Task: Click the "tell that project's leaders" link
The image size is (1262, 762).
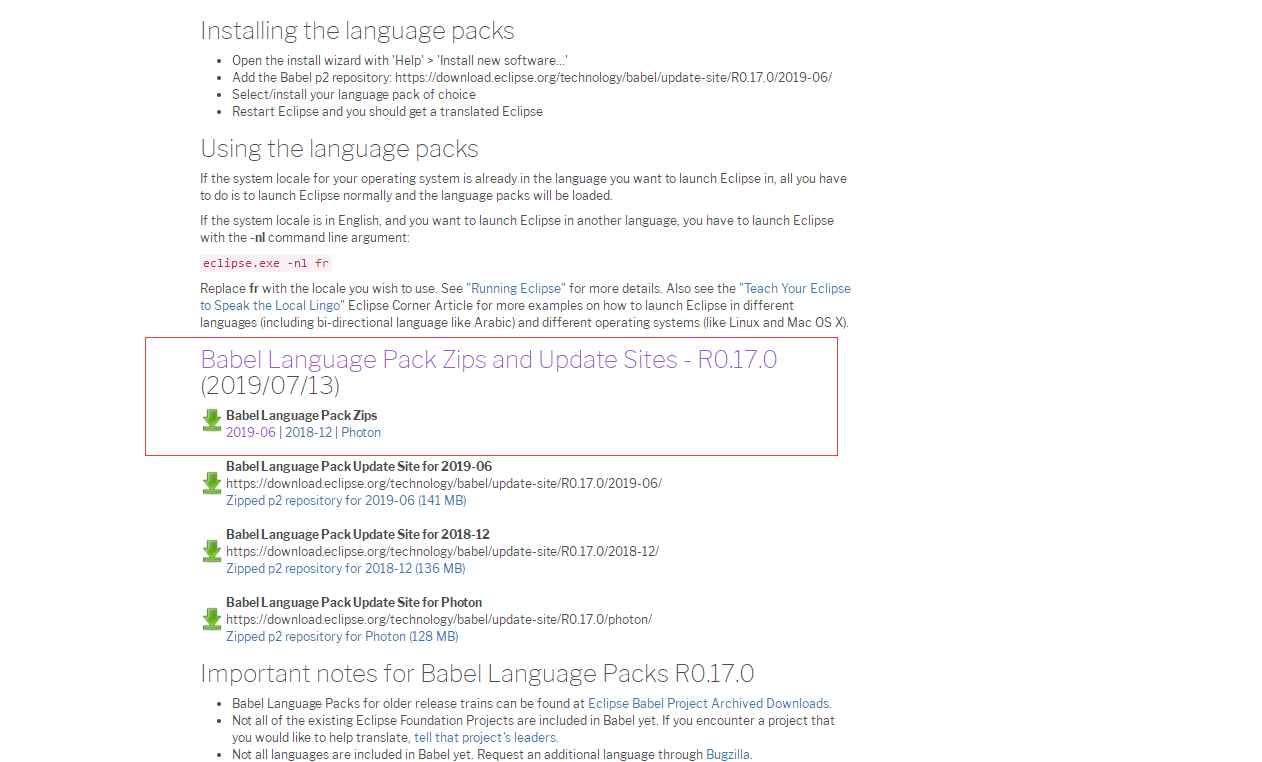Action: 484,738
